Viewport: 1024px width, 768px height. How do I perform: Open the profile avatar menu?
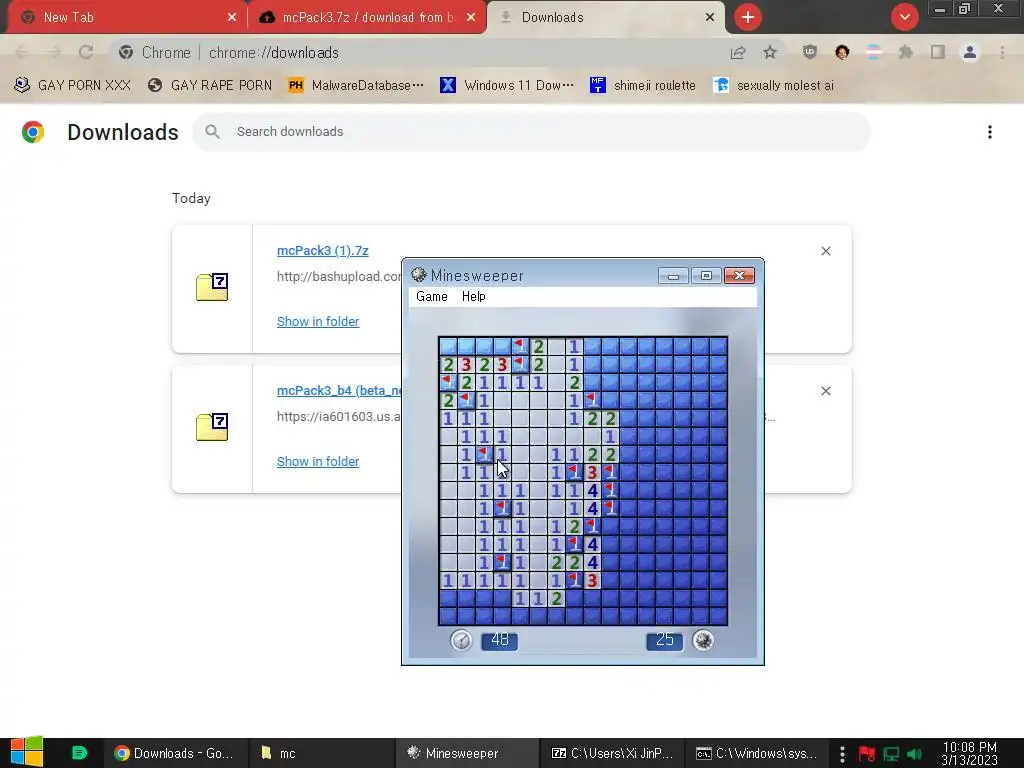[x=970, y=52]
